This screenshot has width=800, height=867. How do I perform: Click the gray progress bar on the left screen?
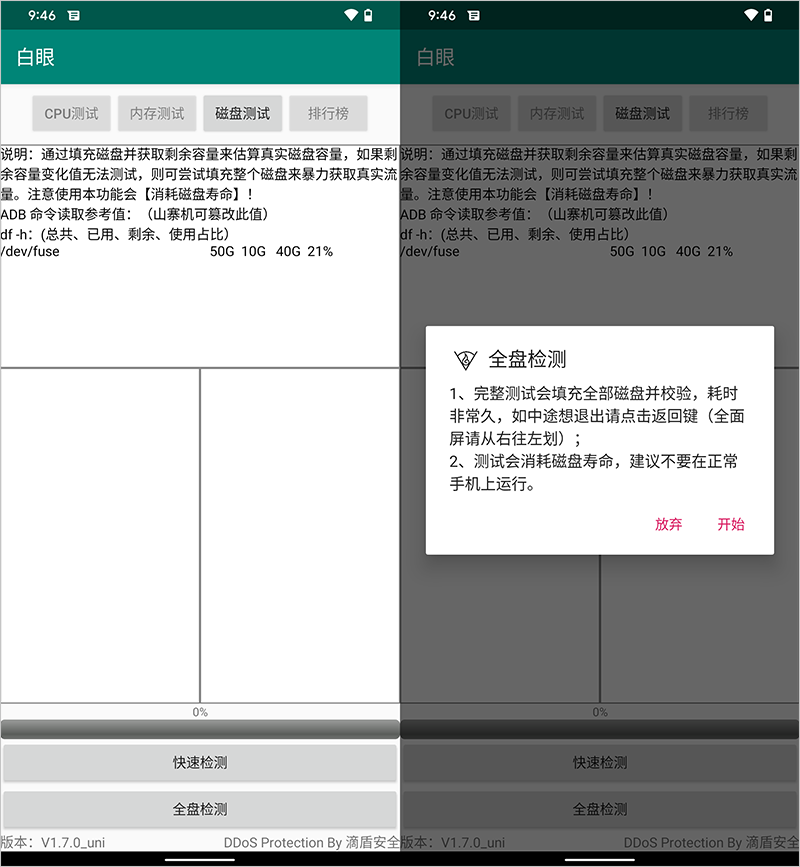[x=200, y=729]
